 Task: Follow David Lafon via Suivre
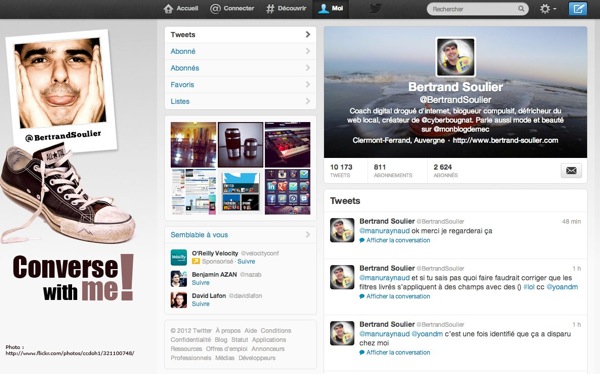coord(201,304)
